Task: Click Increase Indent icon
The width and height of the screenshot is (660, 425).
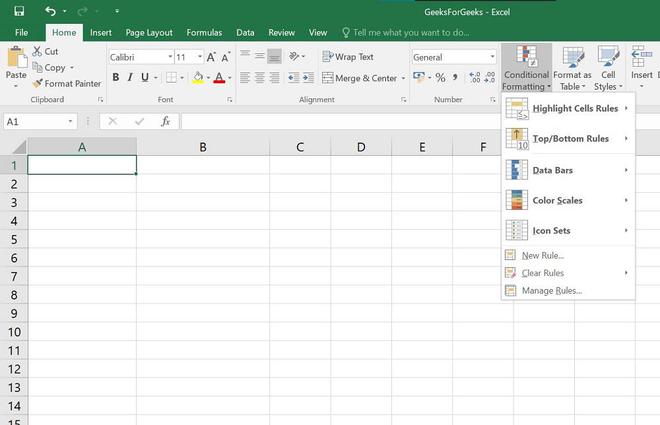Action: 309,78
